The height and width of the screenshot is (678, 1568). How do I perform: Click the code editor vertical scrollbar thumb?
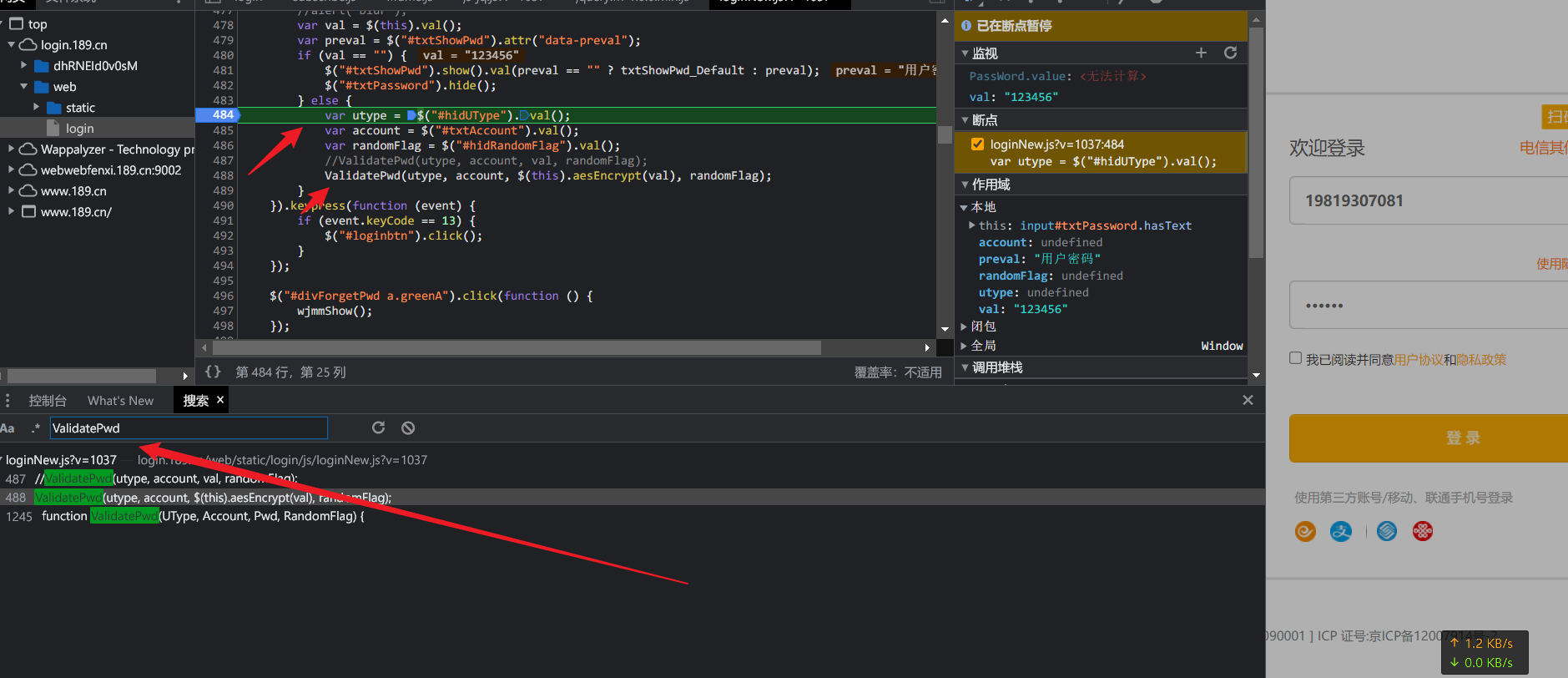(x=945, y=134)
